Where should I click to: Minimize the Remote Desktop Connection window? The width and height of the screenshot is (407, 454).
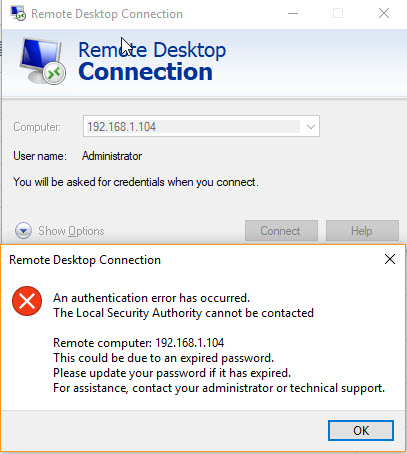pyautogui.click(x=293, y=13)
